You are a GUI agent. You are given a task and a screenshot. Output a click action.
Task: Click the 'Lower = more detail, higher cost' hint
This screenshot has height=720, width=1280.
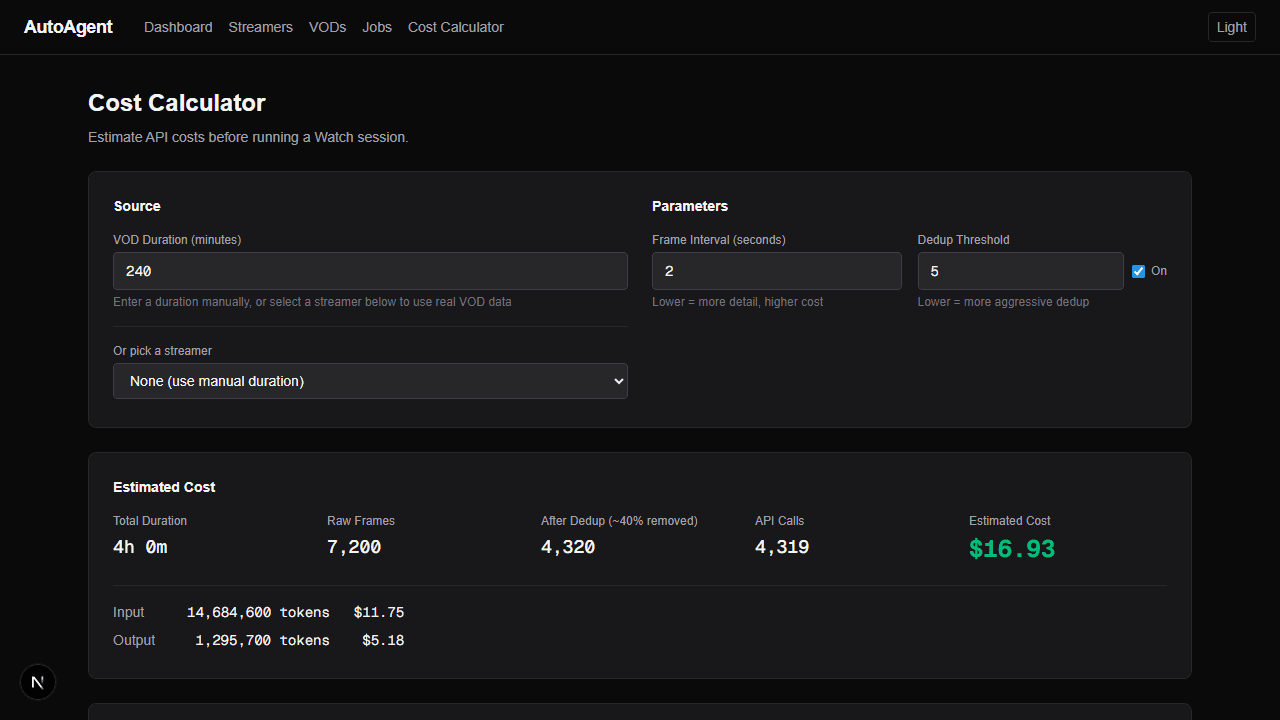[738, 302]
